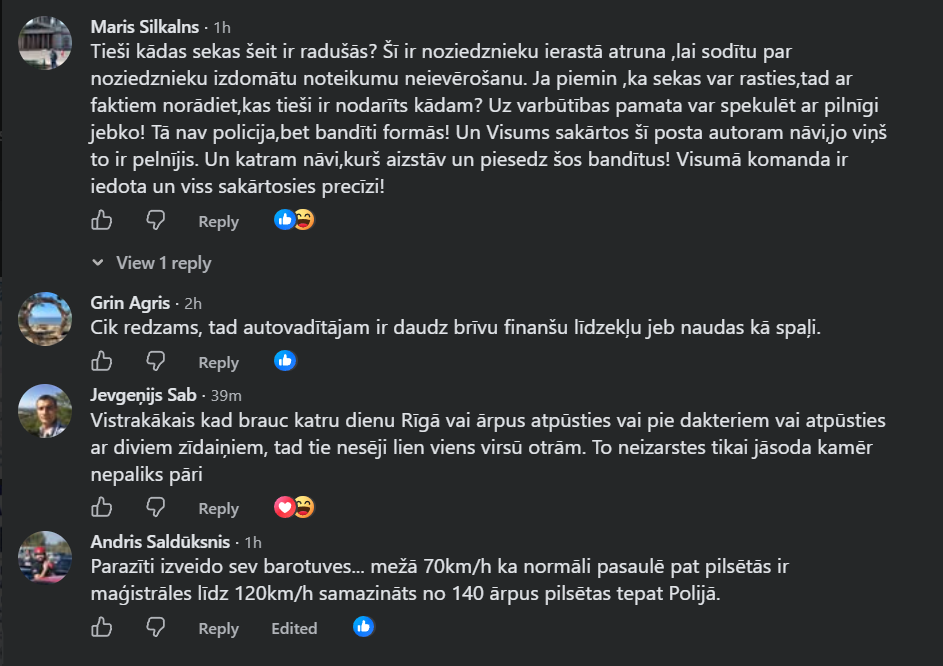Reply to Andris Saldūksnis' comment
Image resolution: width=943 pixels, height=666 pixels.
click(218, 629)
